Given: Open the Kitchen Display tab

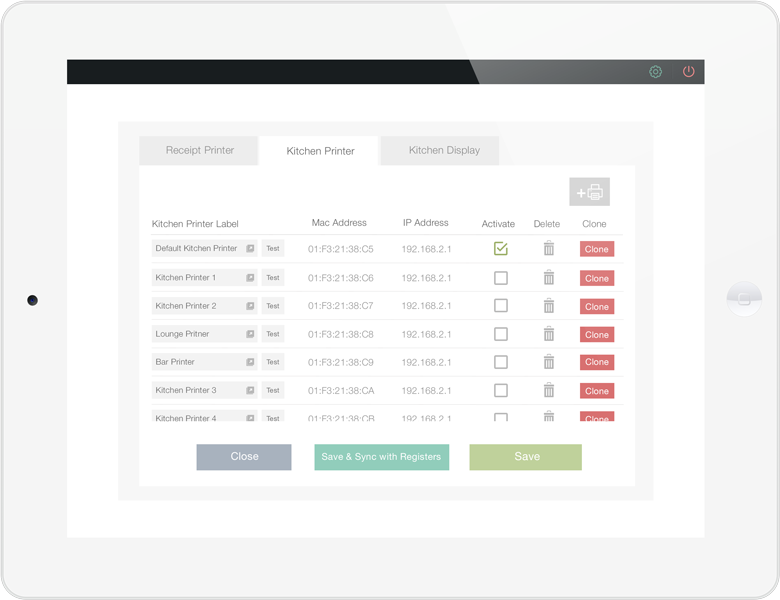Looking at the screenshot, I should [444, 150].
